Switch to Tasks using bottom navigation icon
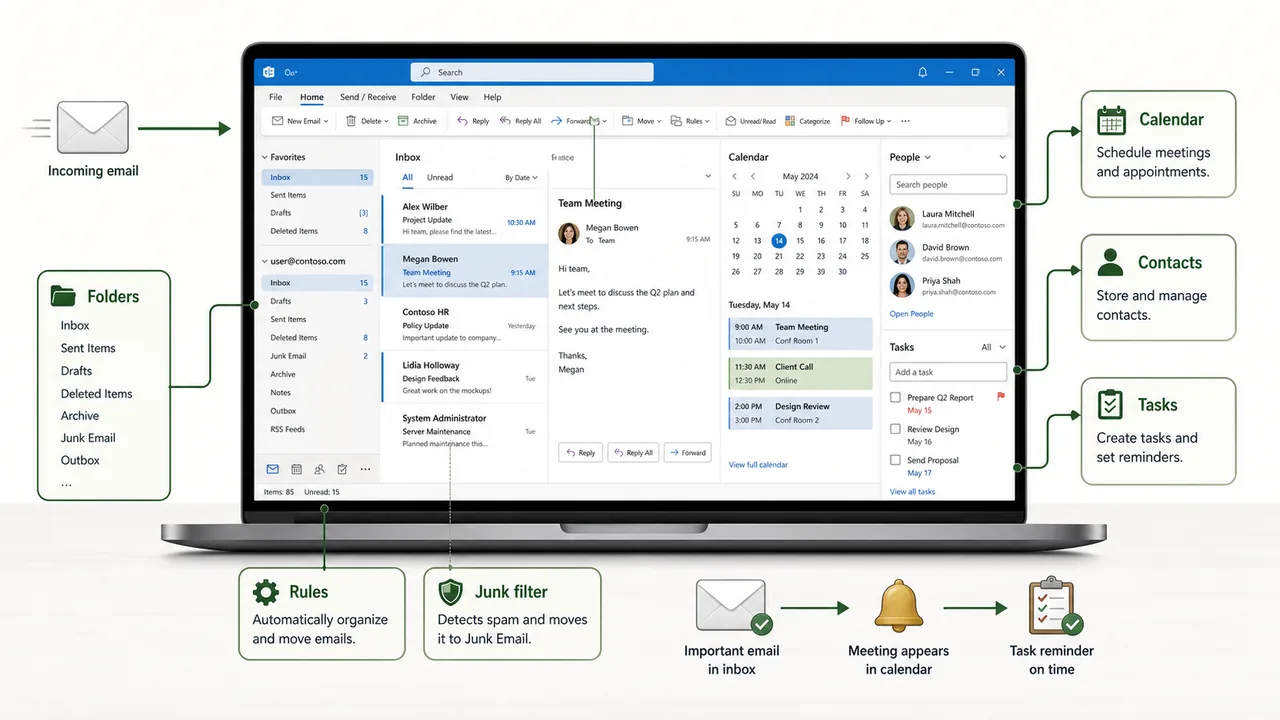The height and width of the screenshot is (720, 1280). (342, 469)
